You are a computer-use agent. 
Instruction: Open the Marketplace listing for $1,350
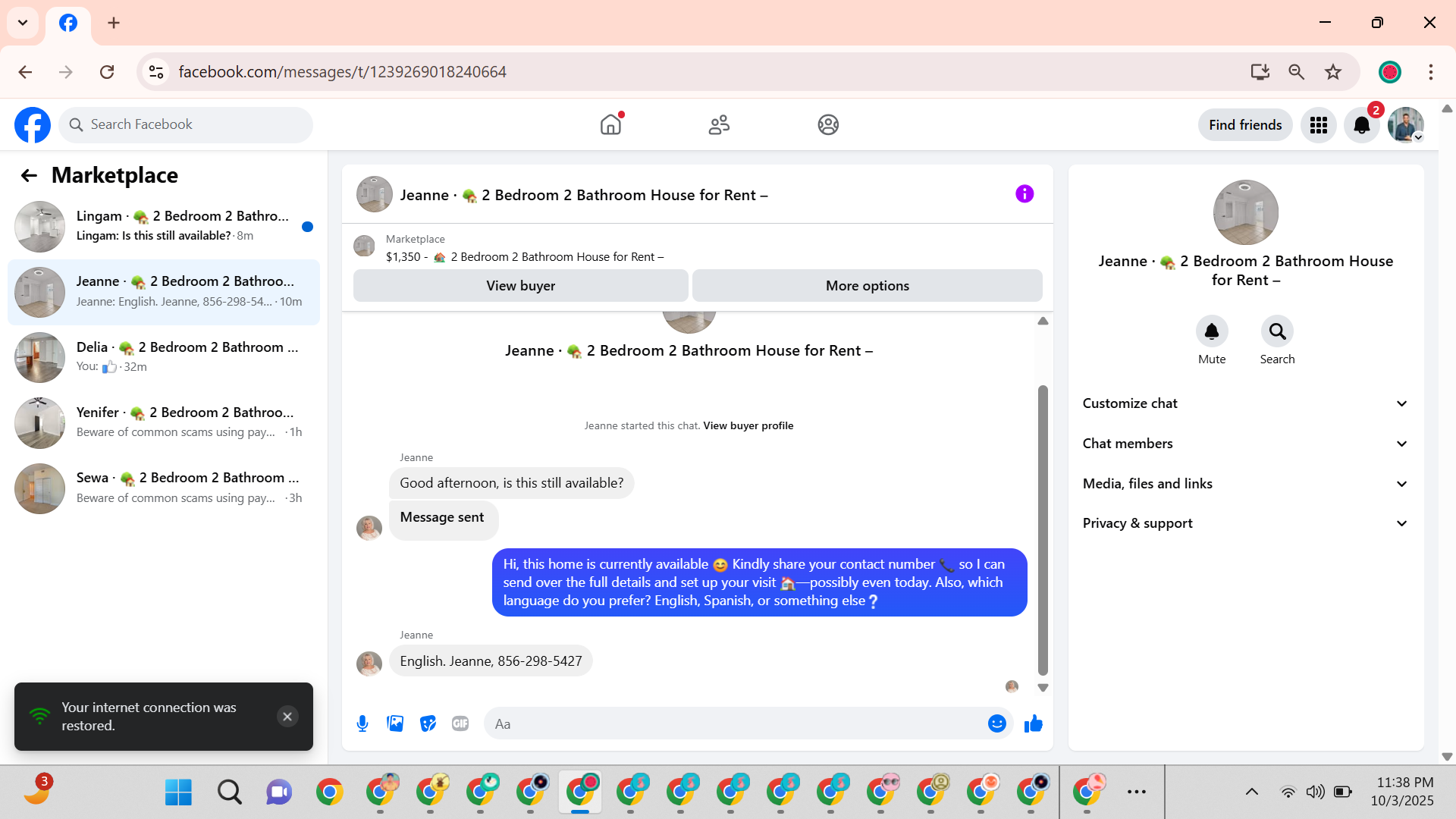[x=525, y=256]
